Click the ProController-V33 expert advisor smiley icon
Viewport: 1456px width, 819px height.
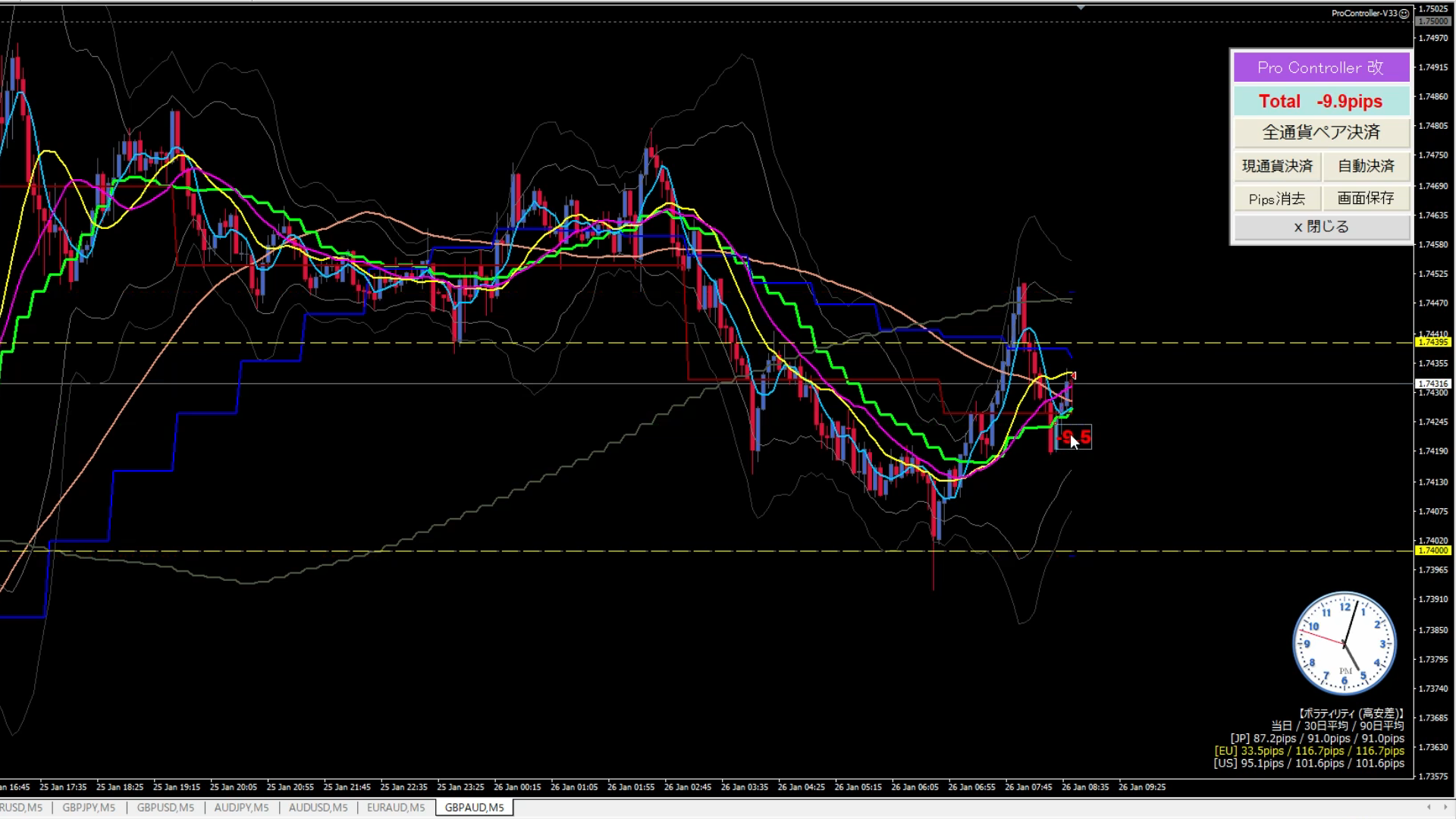click(1404, 14)
